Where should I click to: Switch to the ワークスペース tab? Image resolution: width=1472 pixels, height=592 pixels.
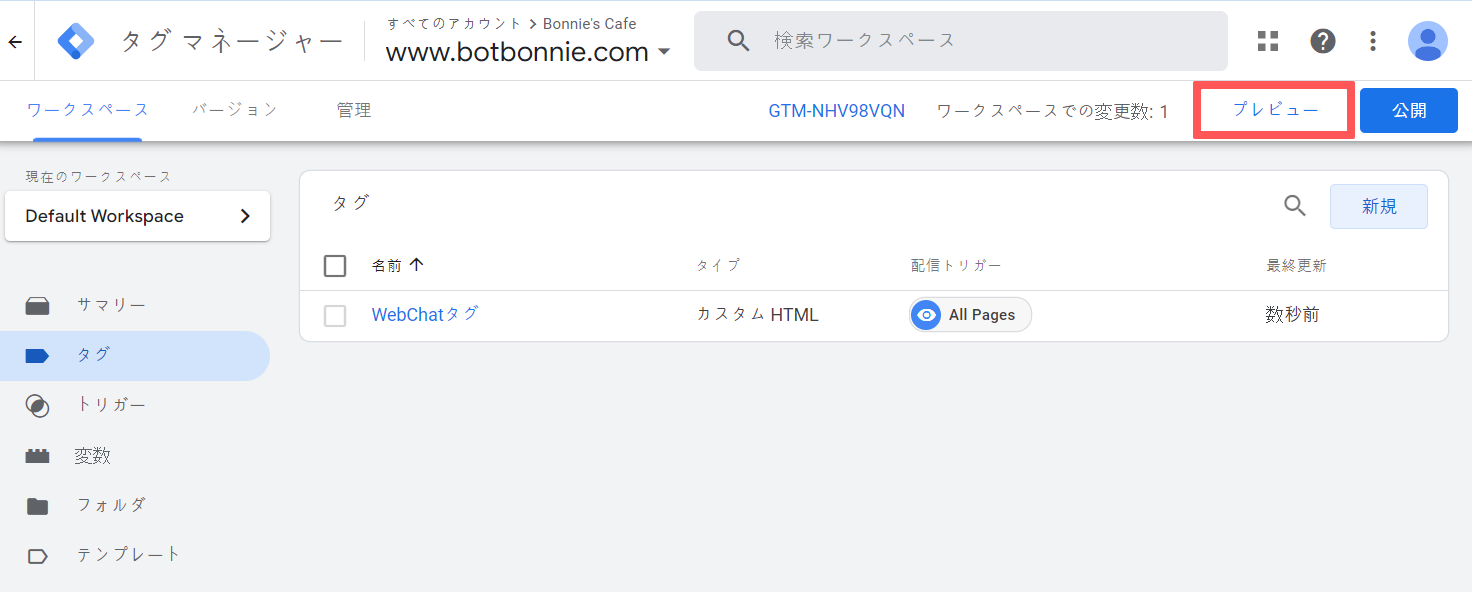pyautogui.click(x=88, y=110)
